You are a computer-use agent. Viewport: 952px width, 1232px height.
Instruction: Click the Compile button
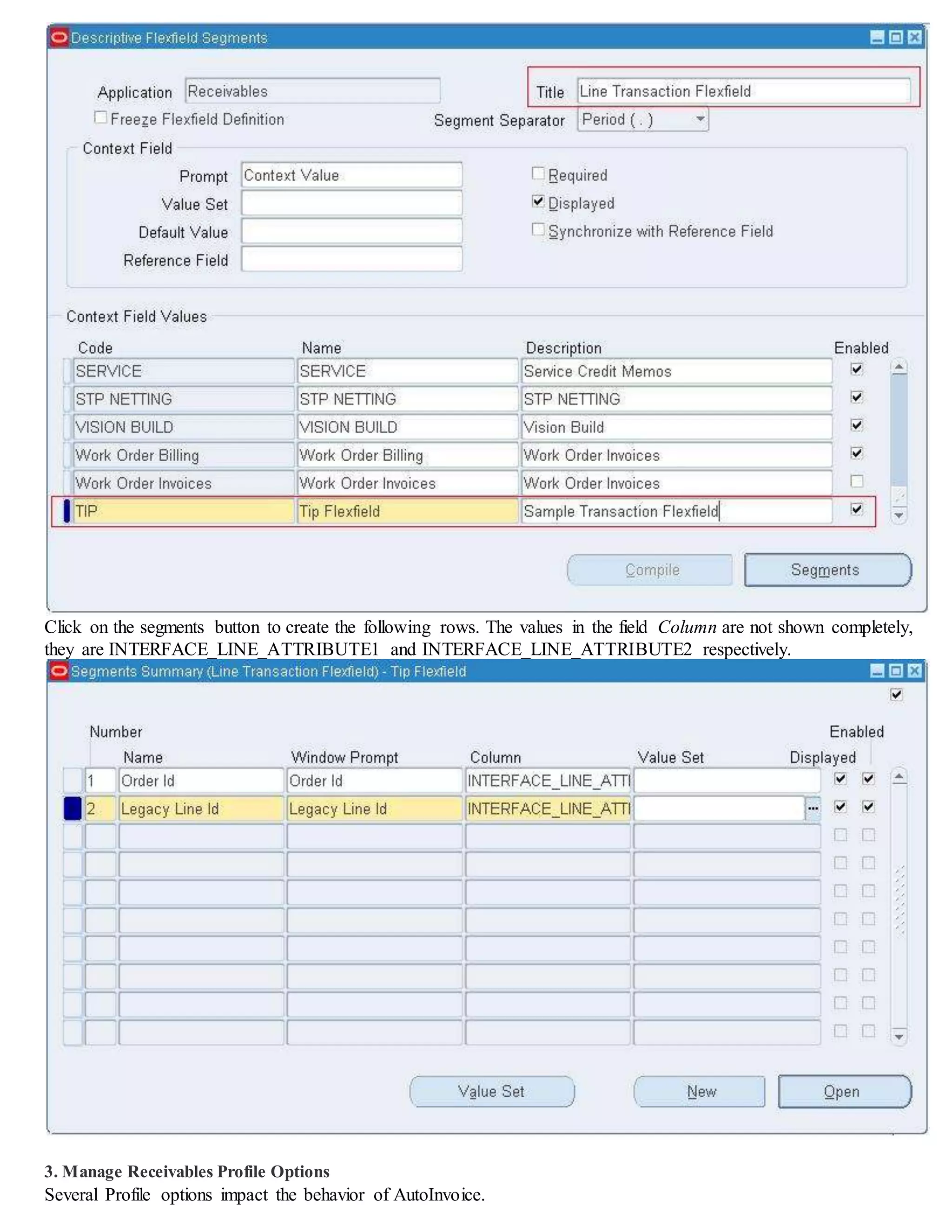click(650, 570)
